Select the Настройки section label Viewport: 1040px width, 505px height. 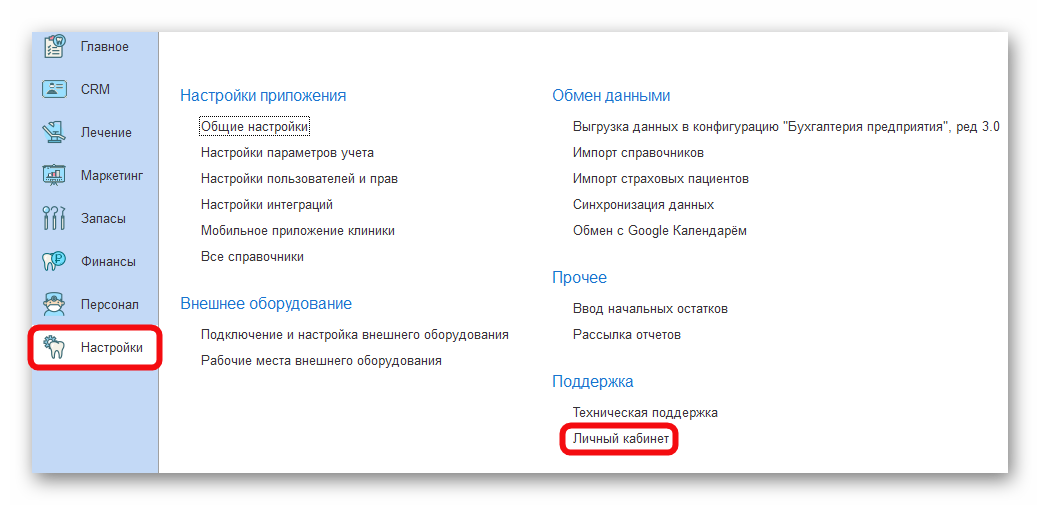click(111, 347)
